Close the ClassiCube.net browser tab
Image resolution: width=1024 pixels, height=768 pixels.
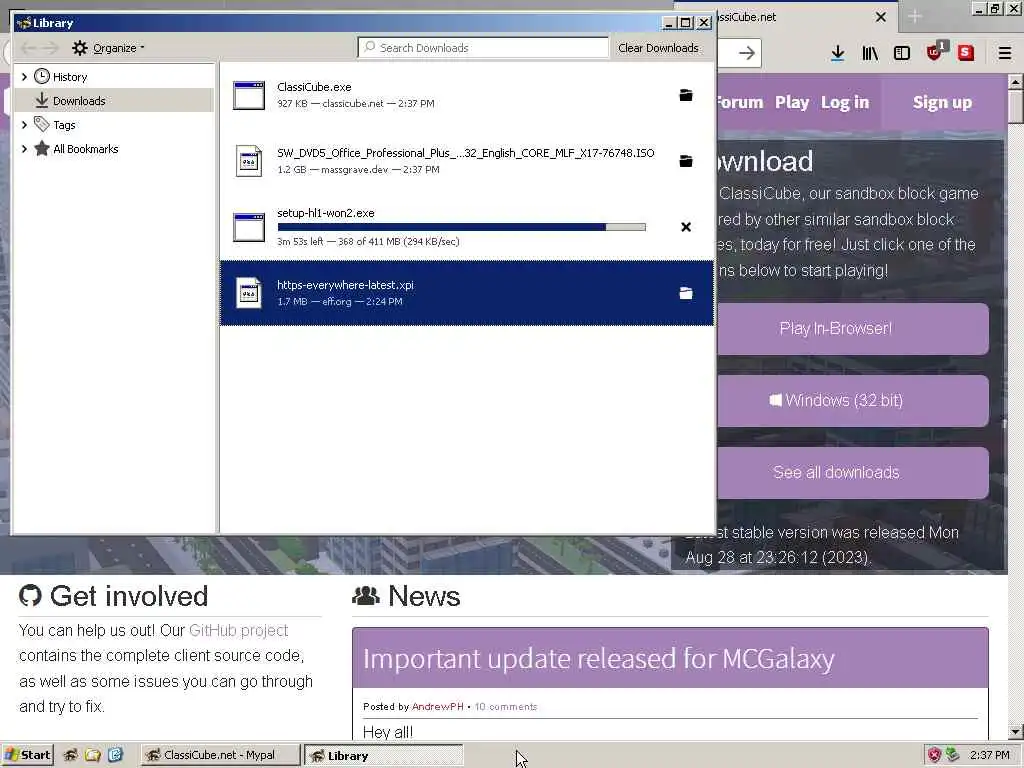point(880,17)
